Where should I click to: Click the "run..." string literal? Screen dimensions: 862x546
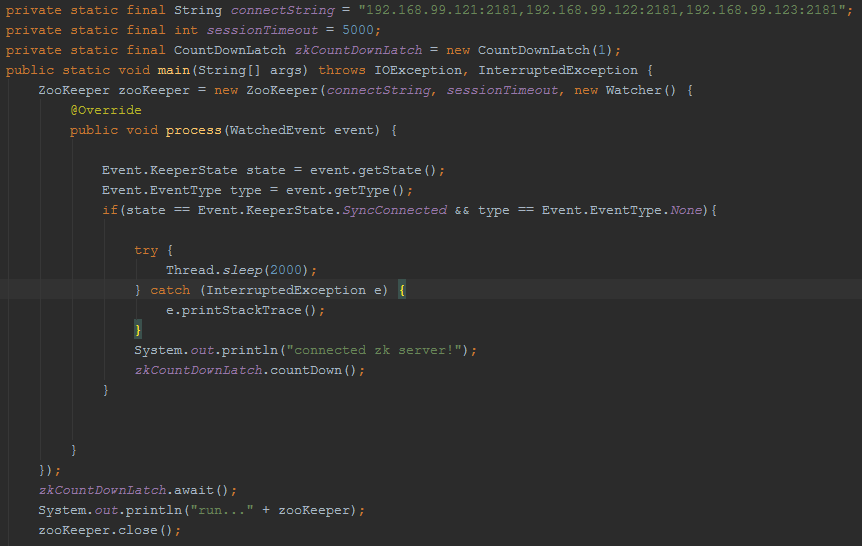(222, 510)
